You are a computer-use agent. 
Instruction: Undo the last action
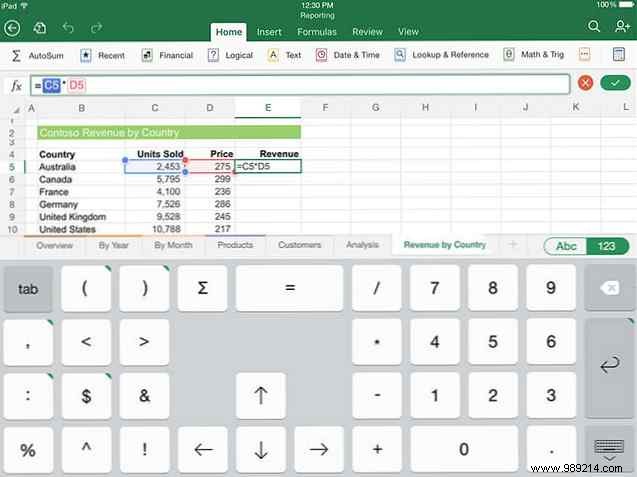[x=68, y=28]
